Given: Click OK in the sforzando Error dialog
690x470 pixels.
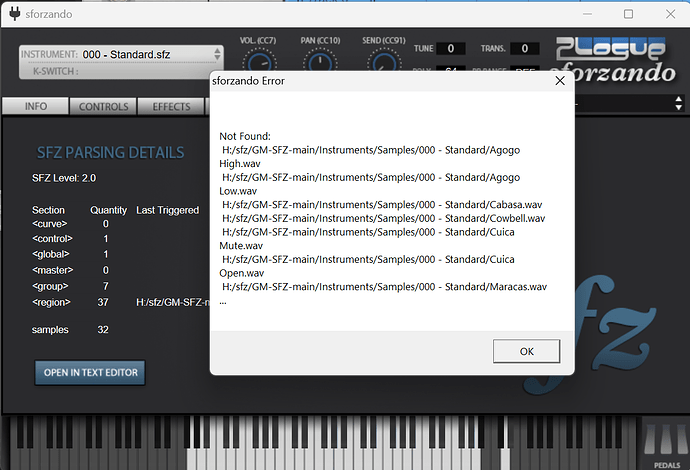Looking at the screenshot, I should click(x=526, y=351).
